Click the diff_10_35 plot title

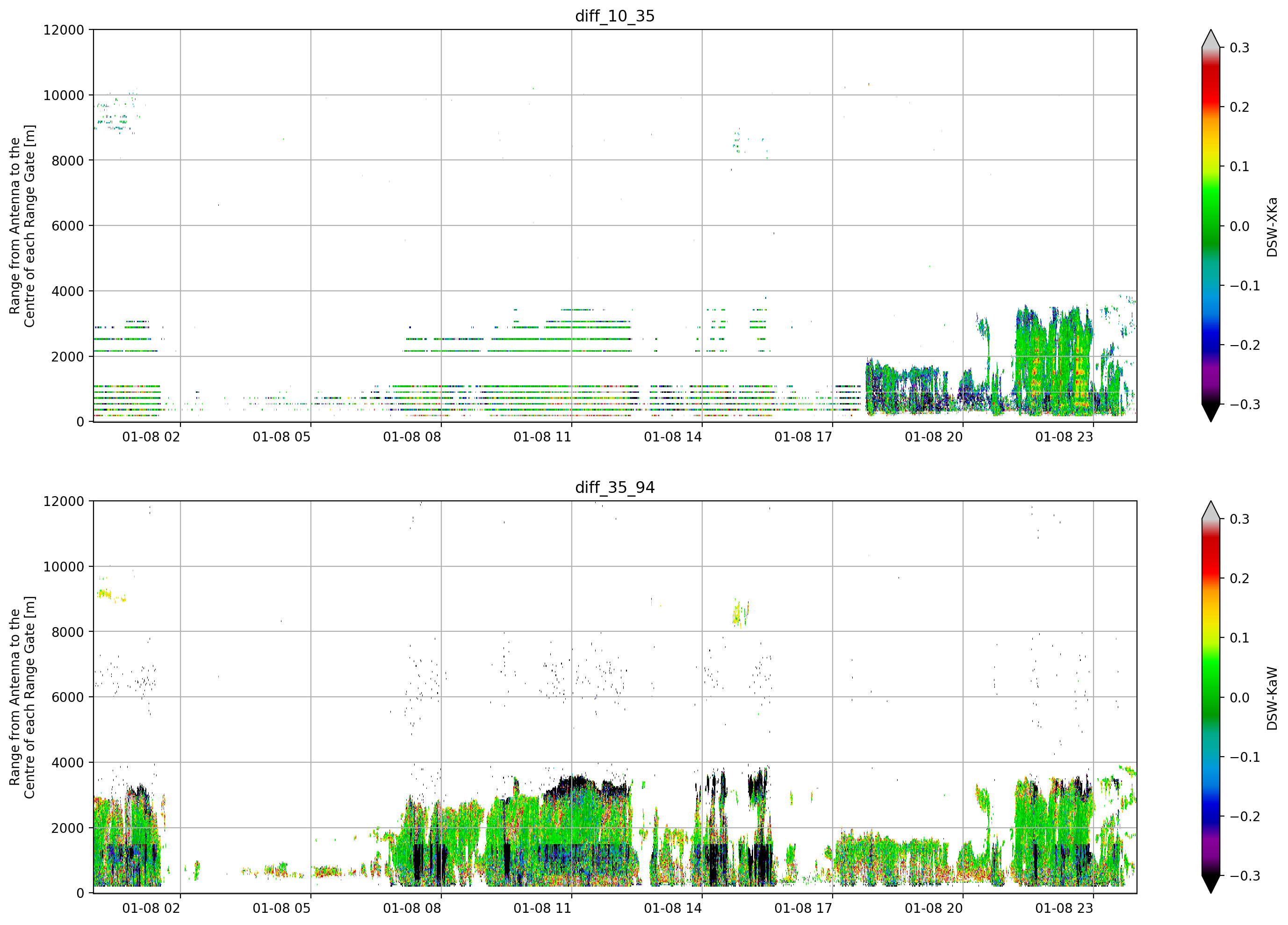tap(615, 16)
